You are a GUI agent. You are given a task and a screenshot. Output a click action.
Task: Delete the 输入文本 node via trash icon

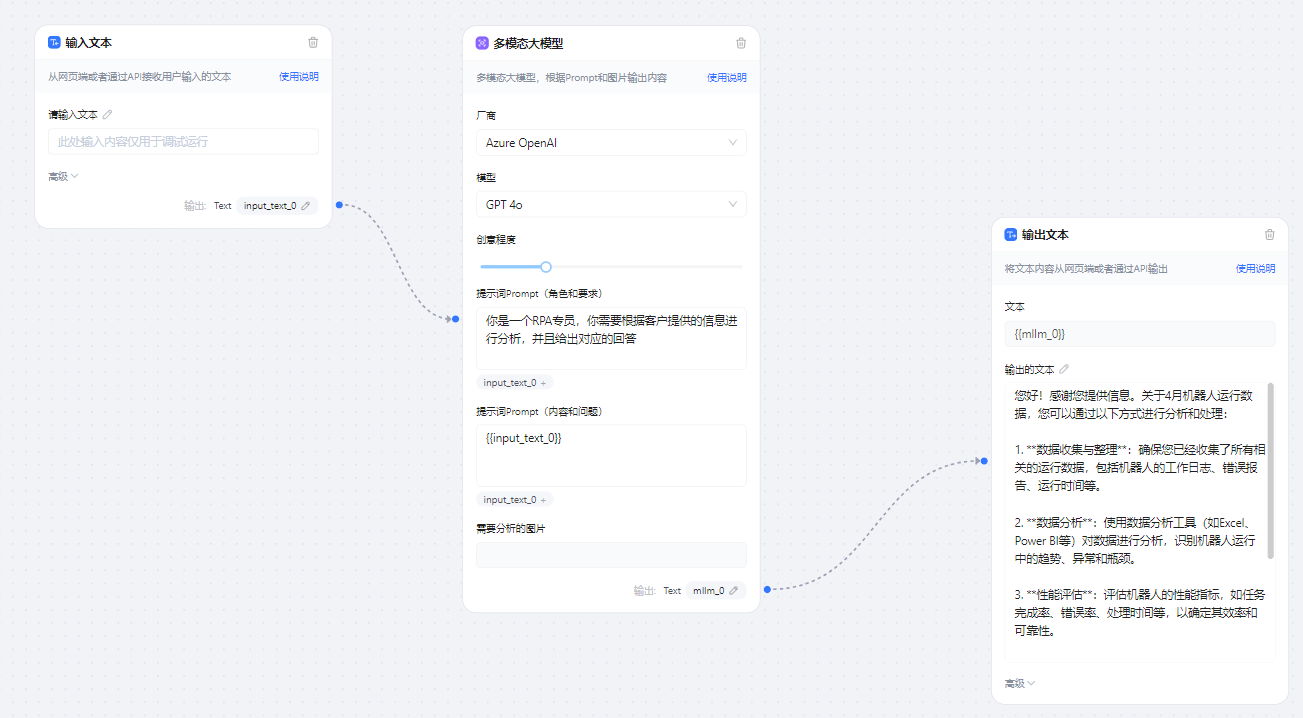tap(313, 42)
